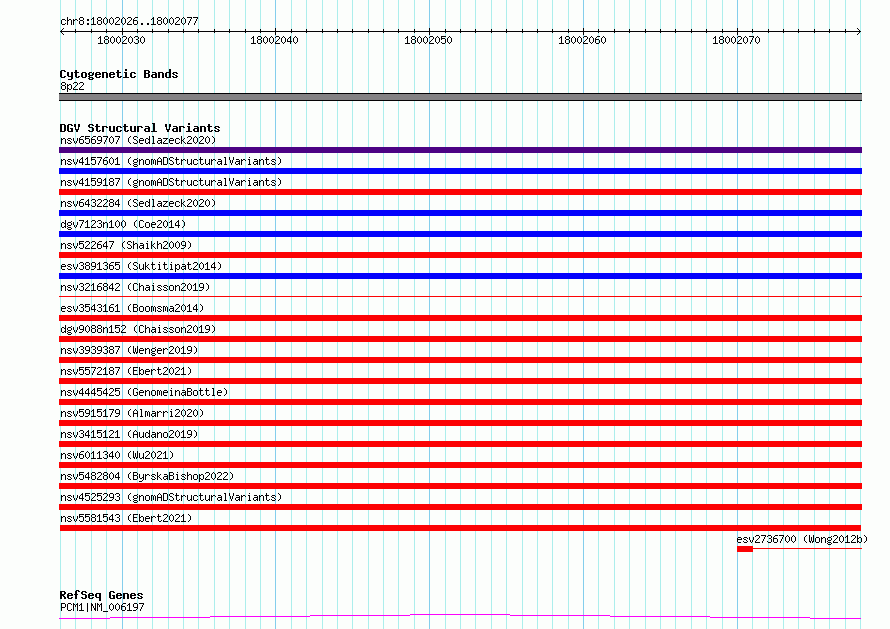Click ruler position 18002070
Viewport: 890px width, 629px height.
tap(736, 40)
